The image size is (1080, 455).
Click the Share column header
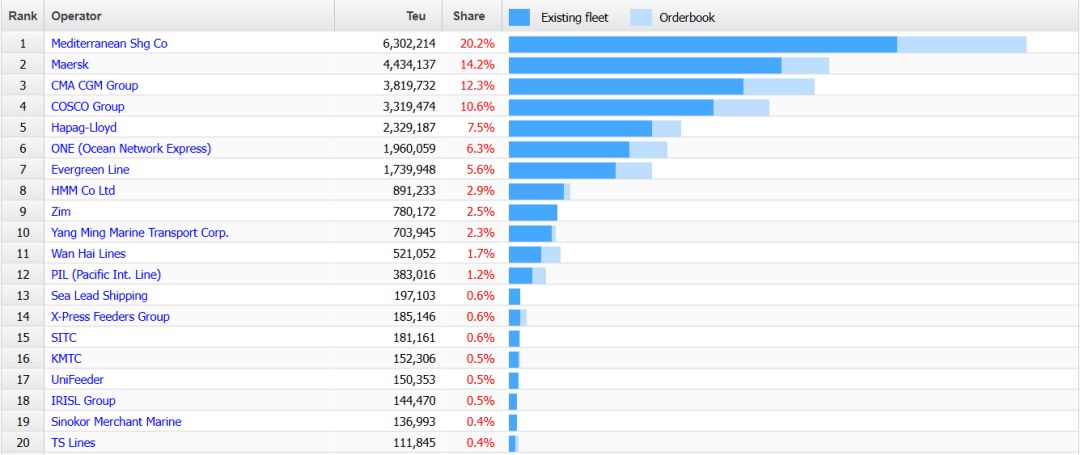pyautogui.click(x=469, y=16)
